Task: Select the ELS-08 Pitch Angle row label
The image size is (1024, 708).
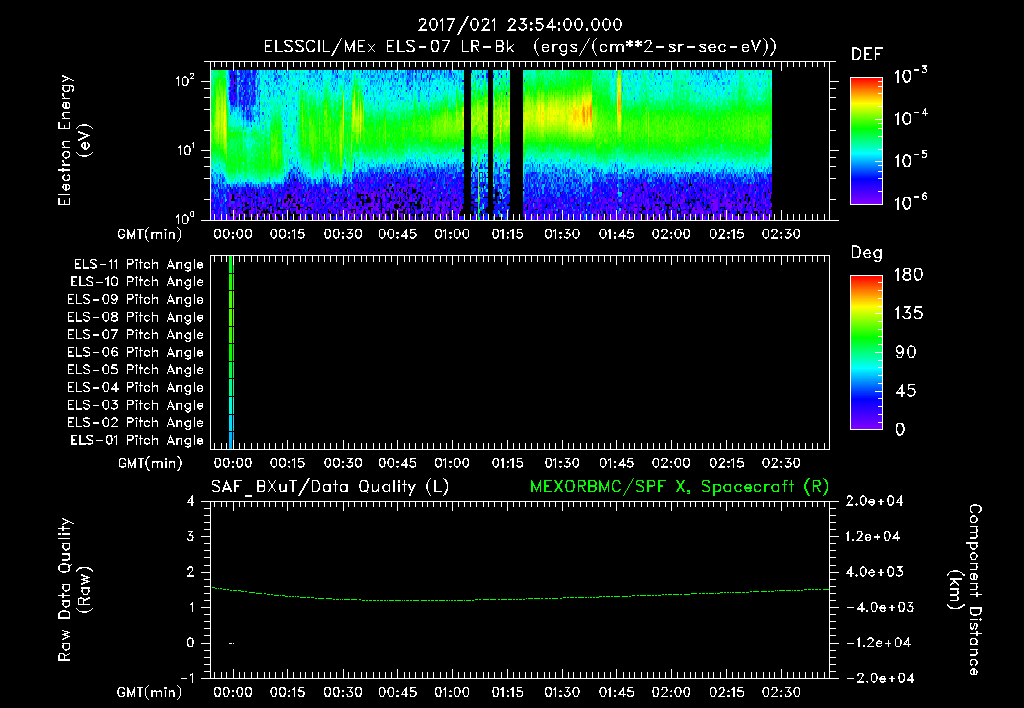Action: (x=136, y=317)
